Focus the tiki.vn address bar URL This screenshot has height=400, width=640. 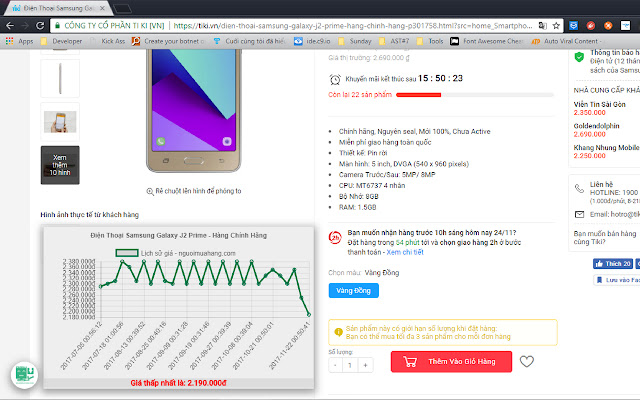[353, 26]
